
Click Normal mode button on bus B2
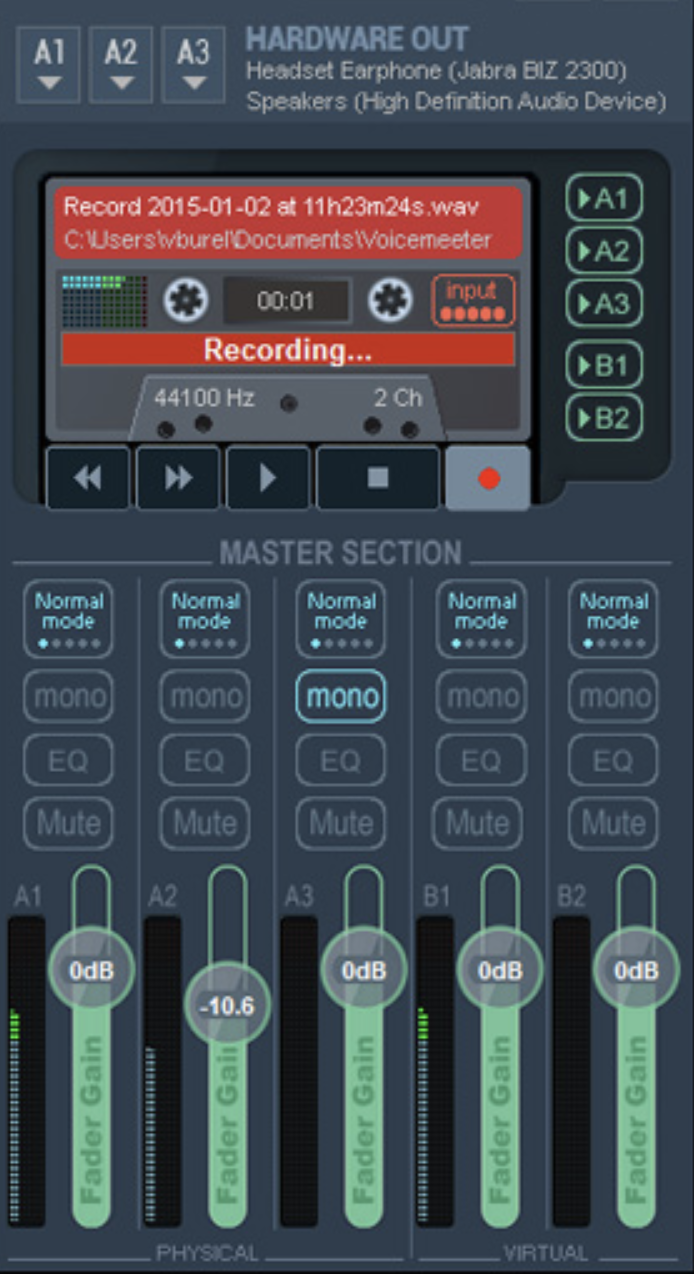(613, 619)
